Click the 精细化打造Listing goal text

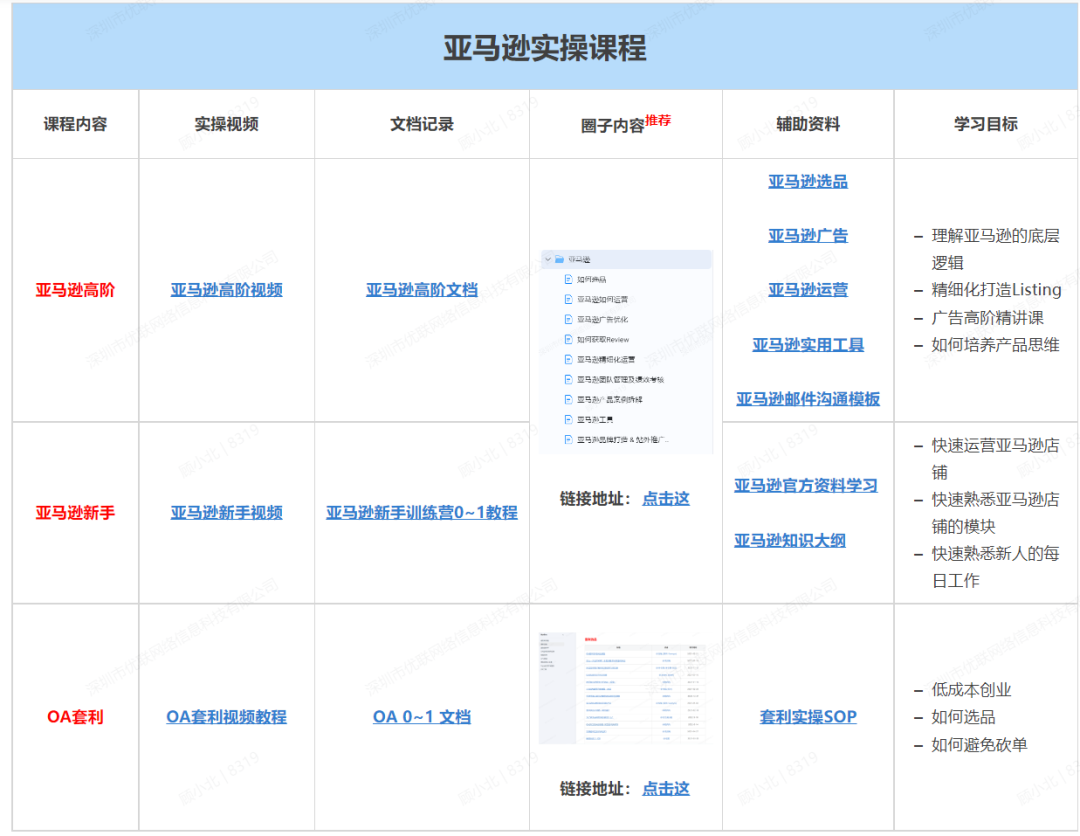pos(996,290)
